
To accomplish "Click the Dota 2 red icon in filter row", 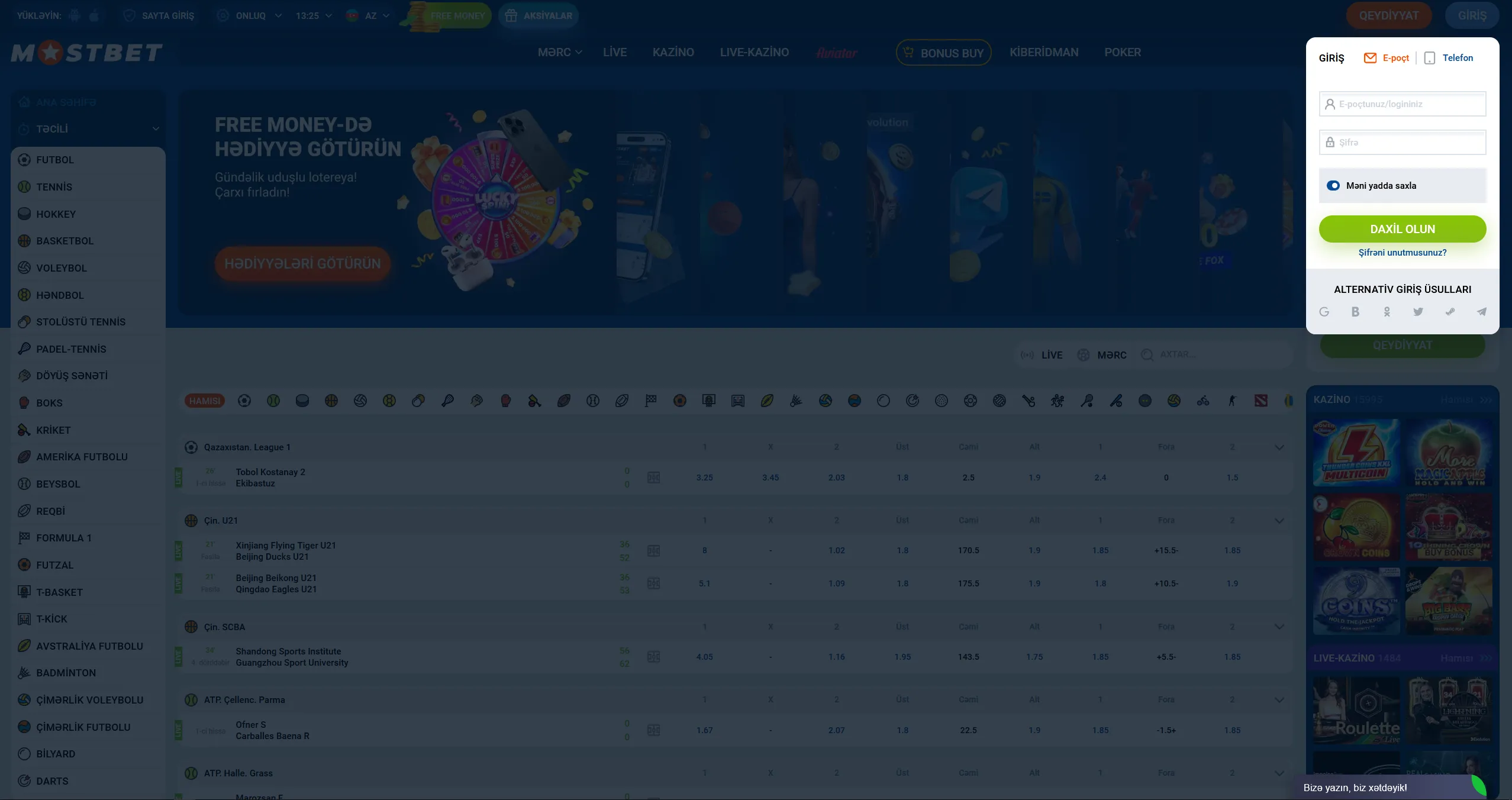I will [x=1261, y=401].
